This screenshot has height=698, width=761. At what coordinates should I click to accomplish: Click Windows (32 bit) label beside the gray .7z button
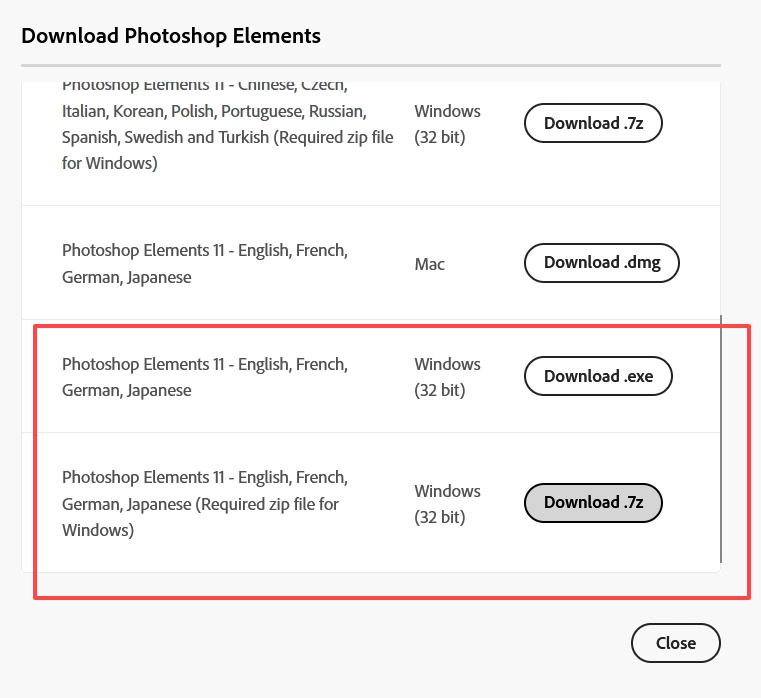click(447, 504)
